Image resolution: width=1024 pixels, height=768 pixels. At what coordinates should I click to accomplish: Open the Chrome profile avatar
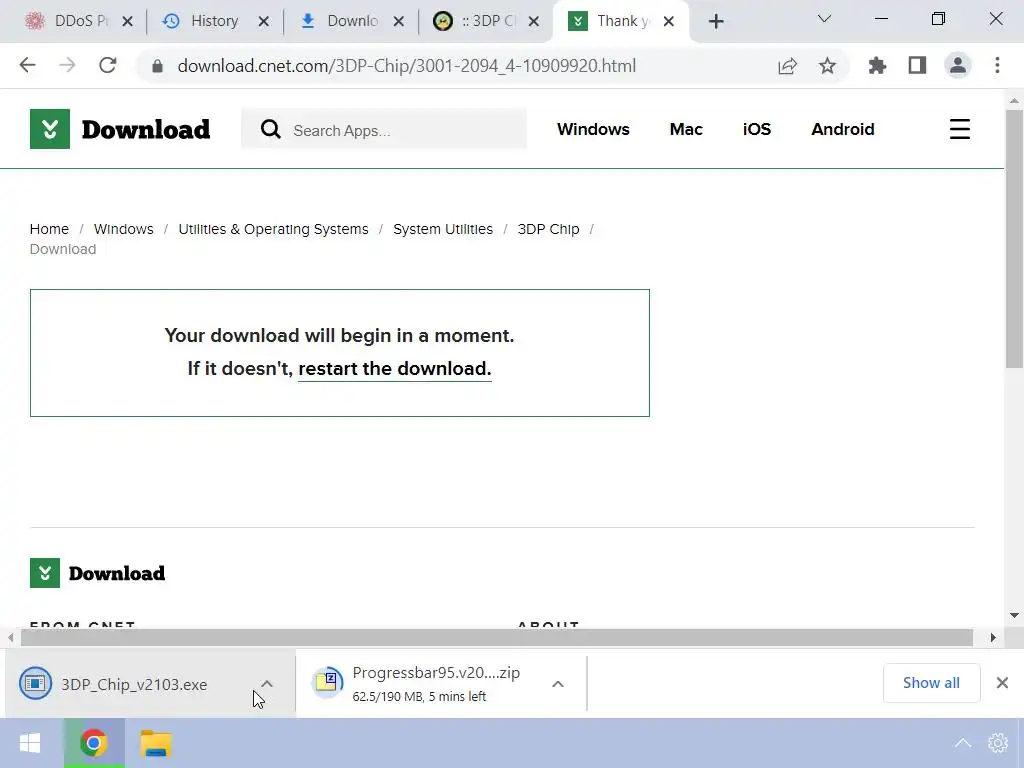pyautogui.click(x=958, y=65)
